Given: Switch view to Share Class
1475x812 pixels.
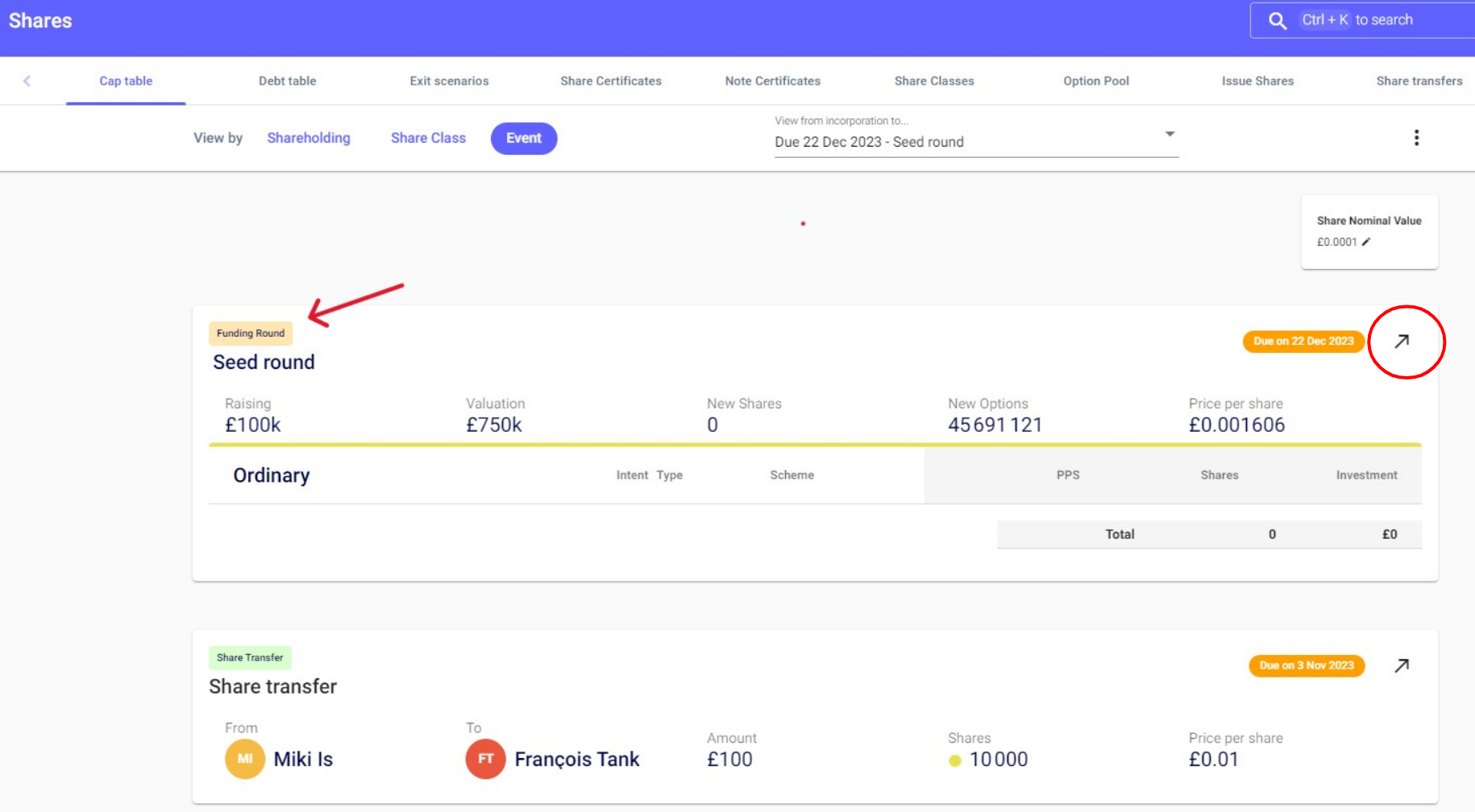Looking at the screenshot, I should (x=428, y=138).
